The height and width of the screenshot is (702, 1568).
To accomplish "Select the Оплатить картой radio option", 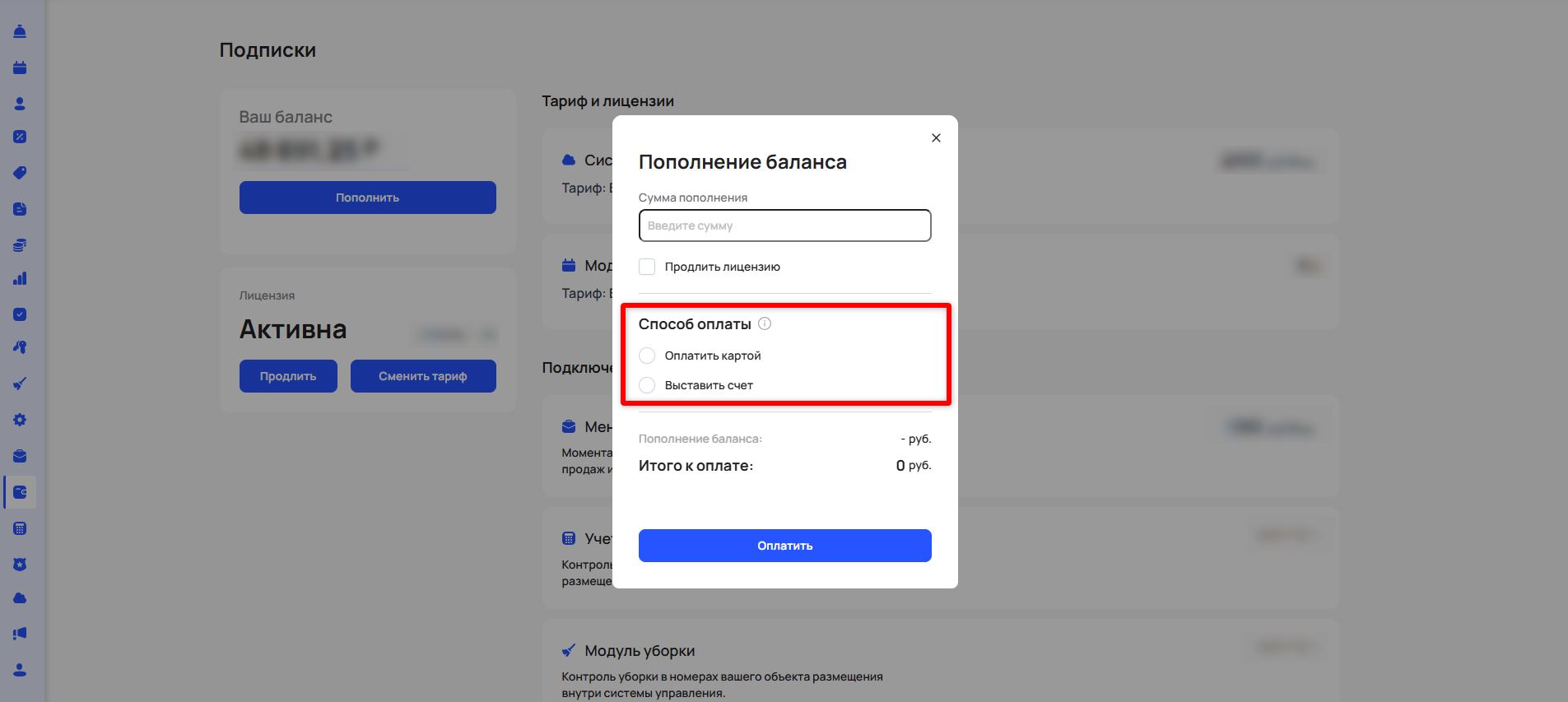I will pos(647,356).
